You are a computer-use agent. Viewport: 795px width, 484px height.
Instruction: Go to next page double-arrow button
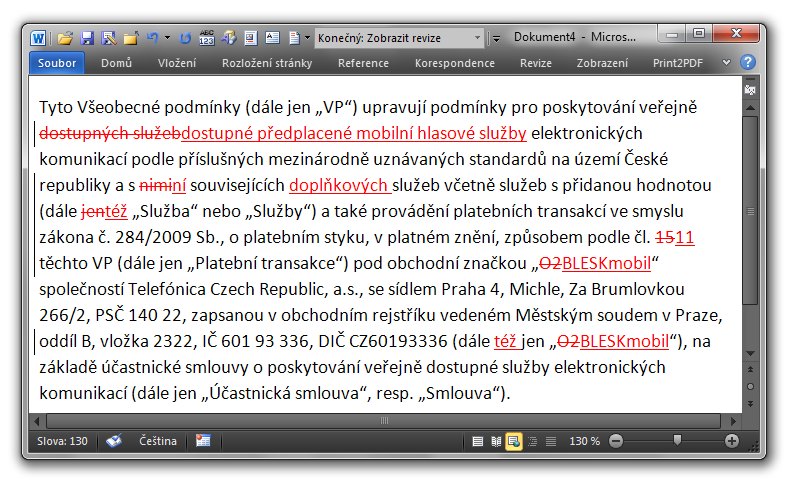point(750,404)
